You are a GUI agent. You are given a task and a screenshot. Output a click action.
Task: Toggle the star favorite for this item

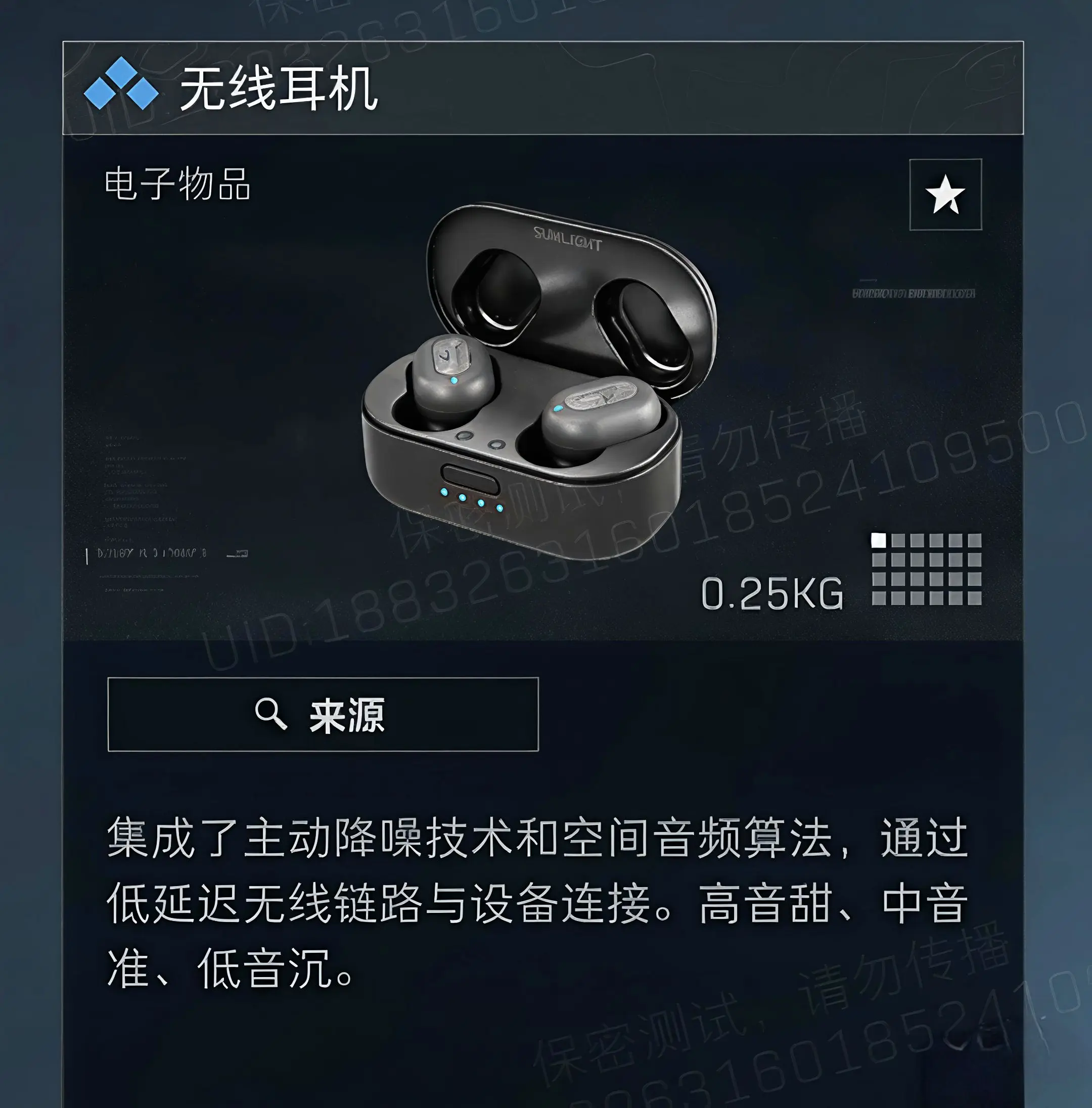click(945, 195)
